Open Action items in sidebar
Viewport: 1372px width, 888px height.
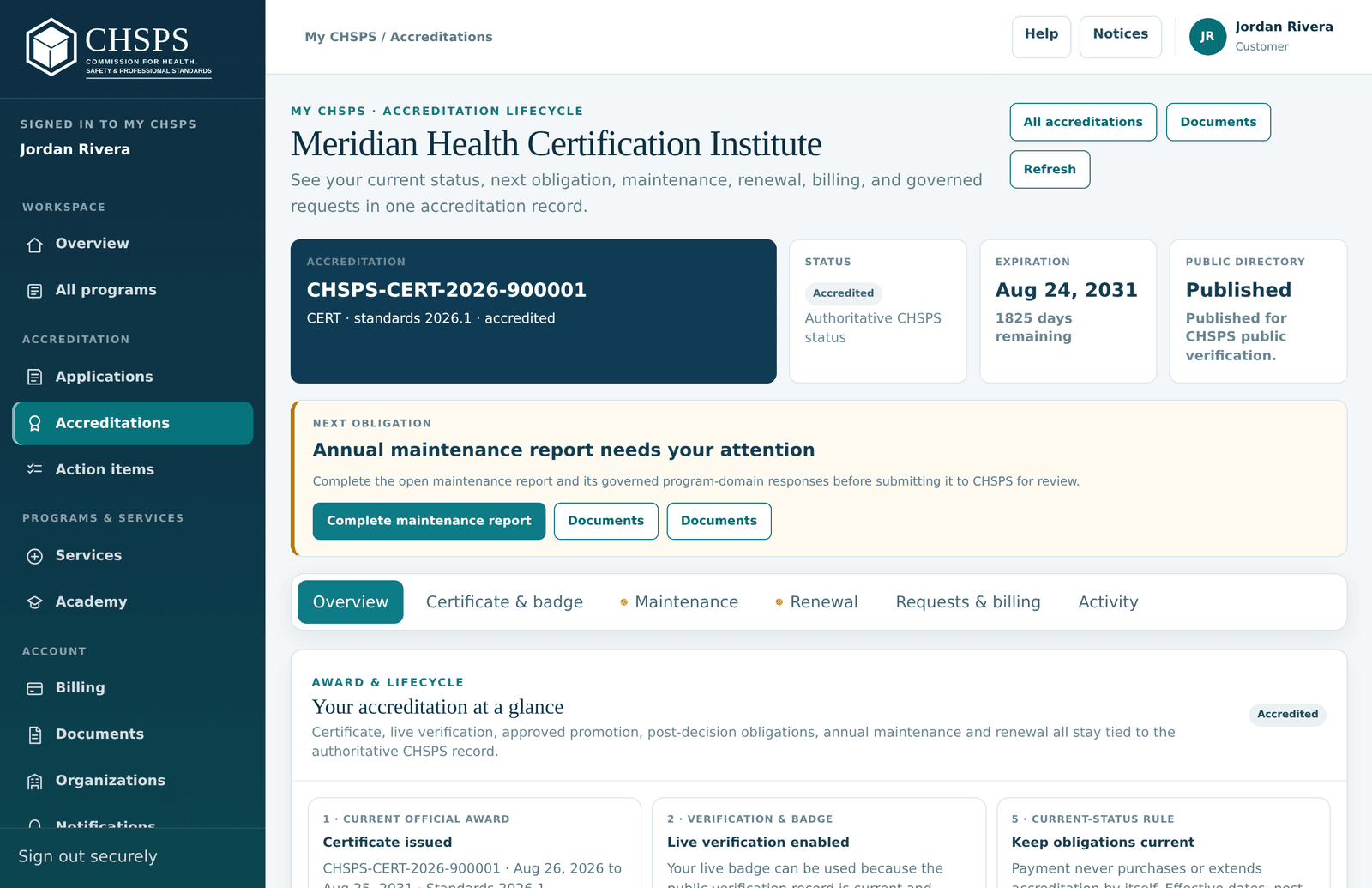click(x=133, y=469)
